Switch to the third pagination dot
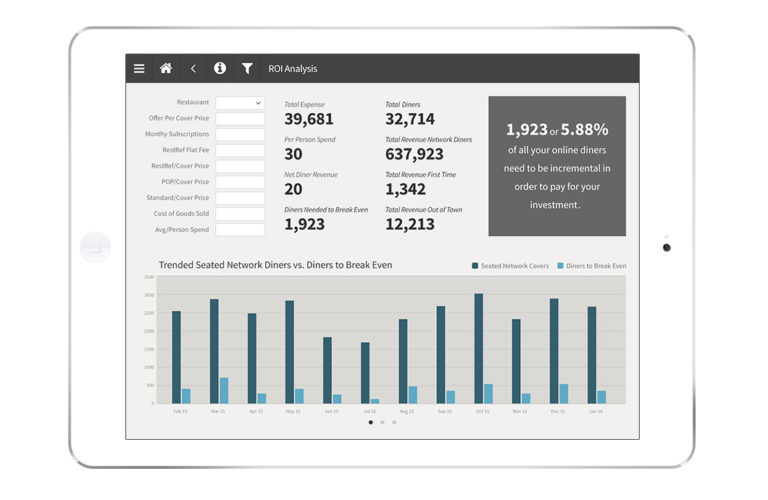This screenshot has height=500, width=768. click(394, 422)
